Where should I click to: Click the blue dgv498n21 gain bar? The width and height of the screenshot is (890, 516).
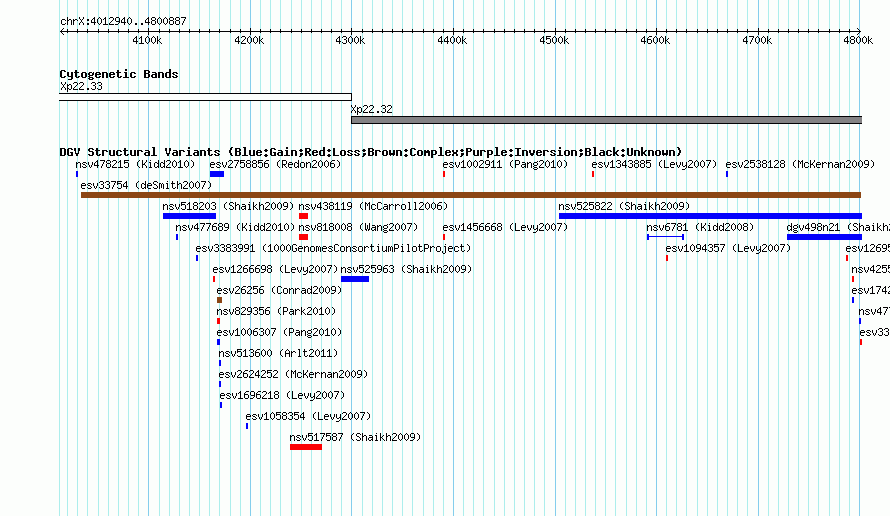(824, 237)
